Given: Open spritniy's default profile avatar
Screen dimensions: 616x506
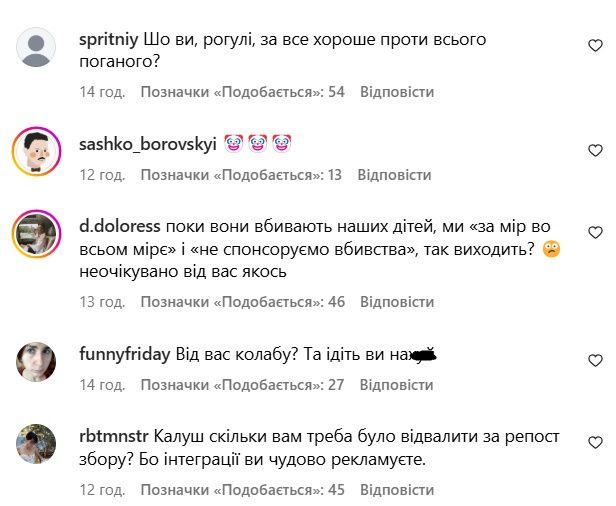Looking at the screenshot, I should pyautogui.click(x=37, y=46).
